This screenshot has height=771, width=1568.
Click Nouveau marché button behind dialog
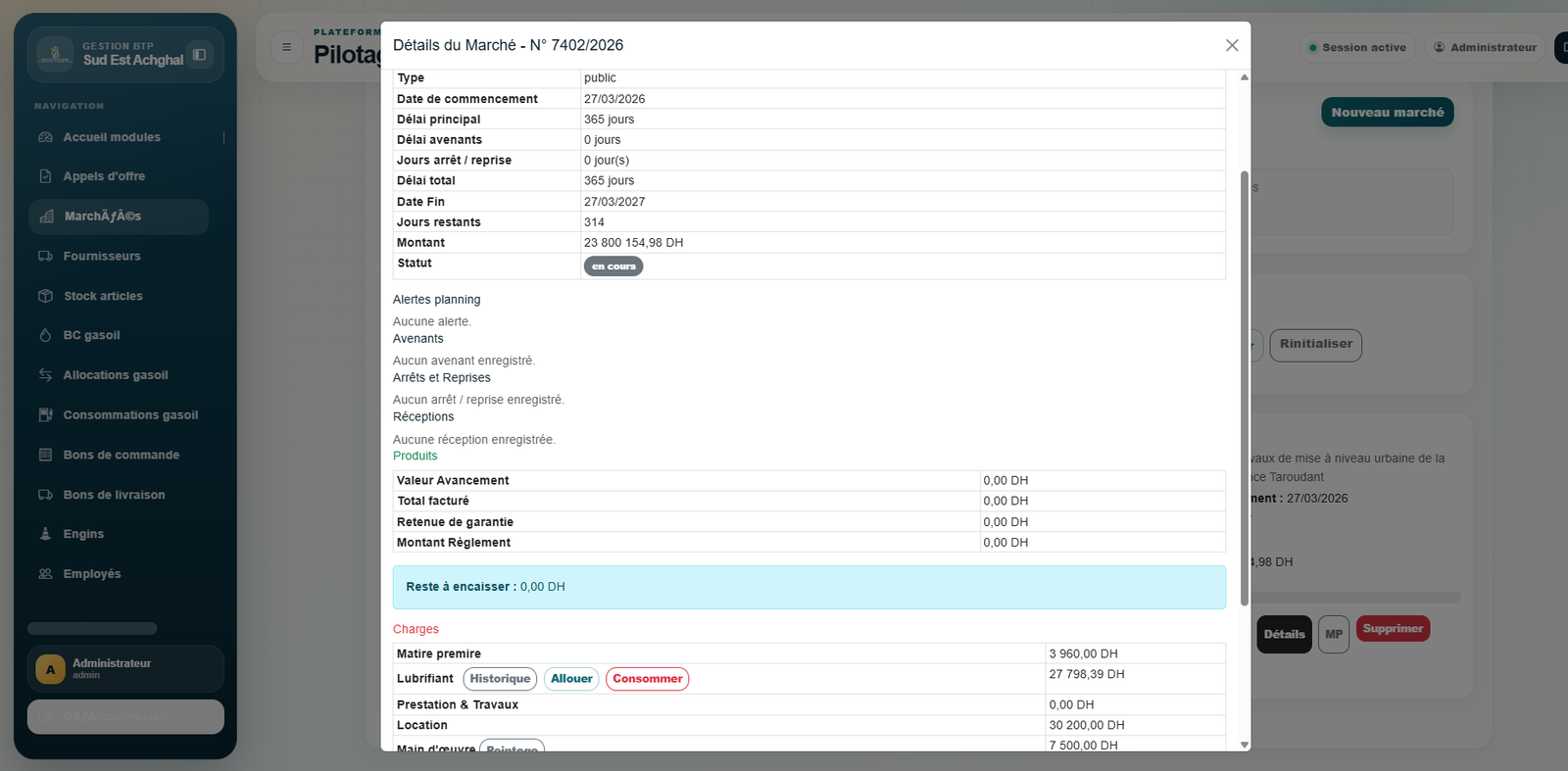[x=1387, y=113]
